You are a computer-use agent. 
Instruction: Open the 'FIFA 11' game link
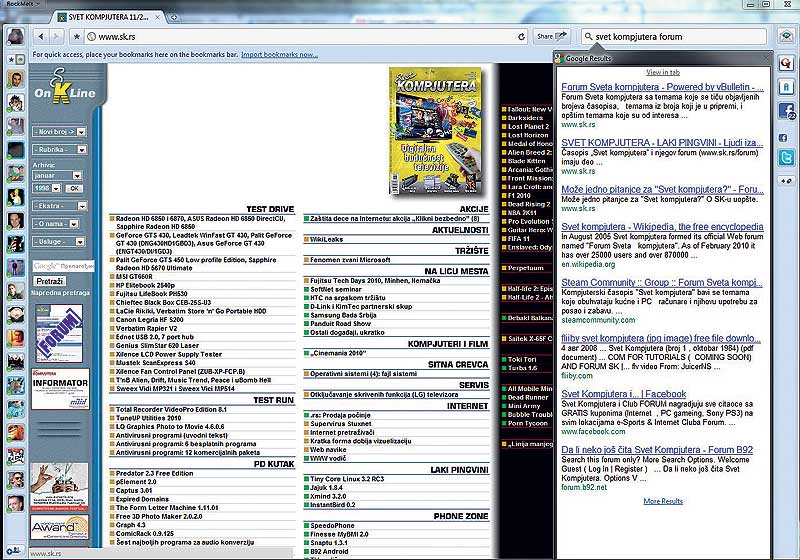tap(519, 239)
